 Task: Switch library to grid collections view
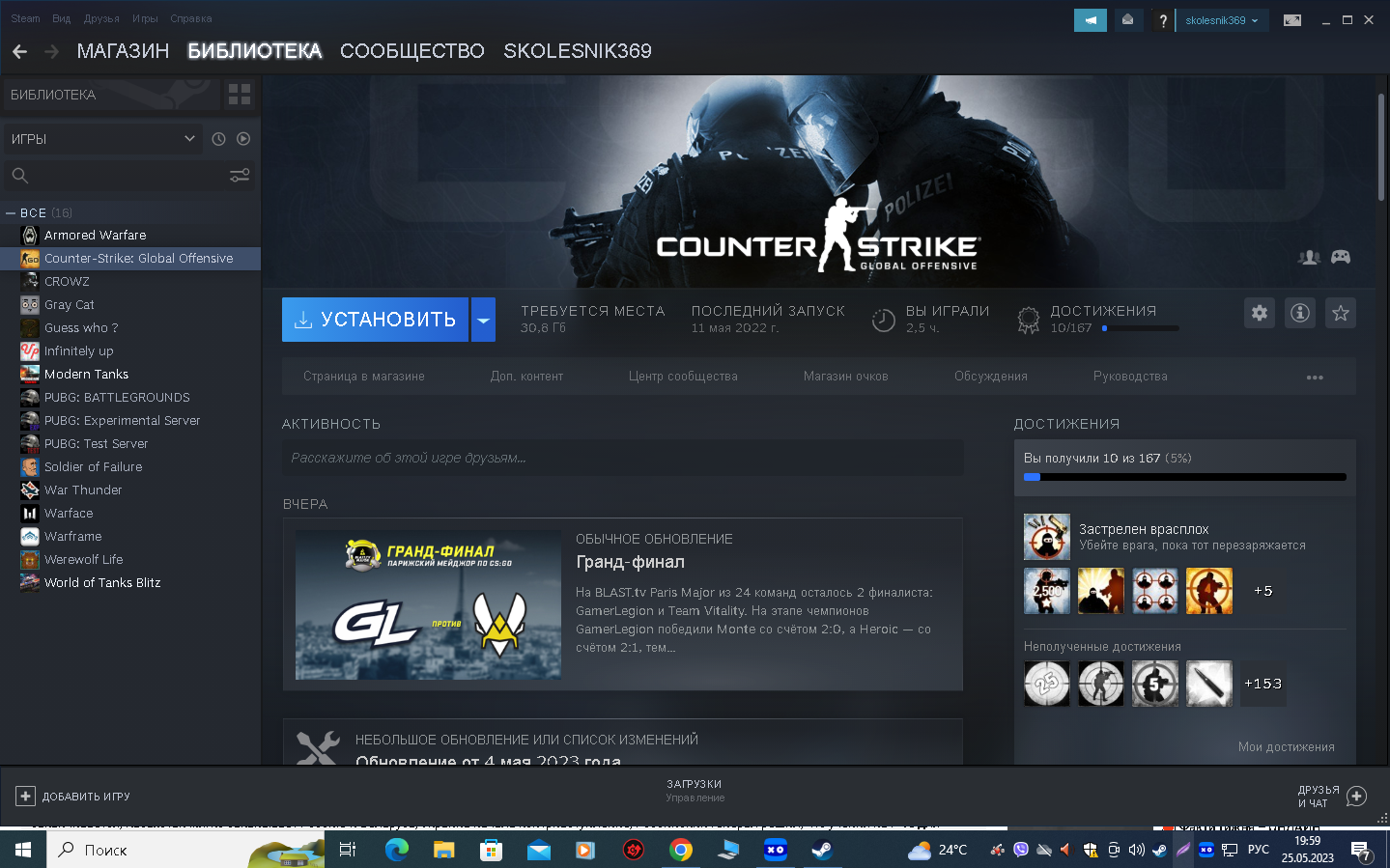click(x=240, y=94)
